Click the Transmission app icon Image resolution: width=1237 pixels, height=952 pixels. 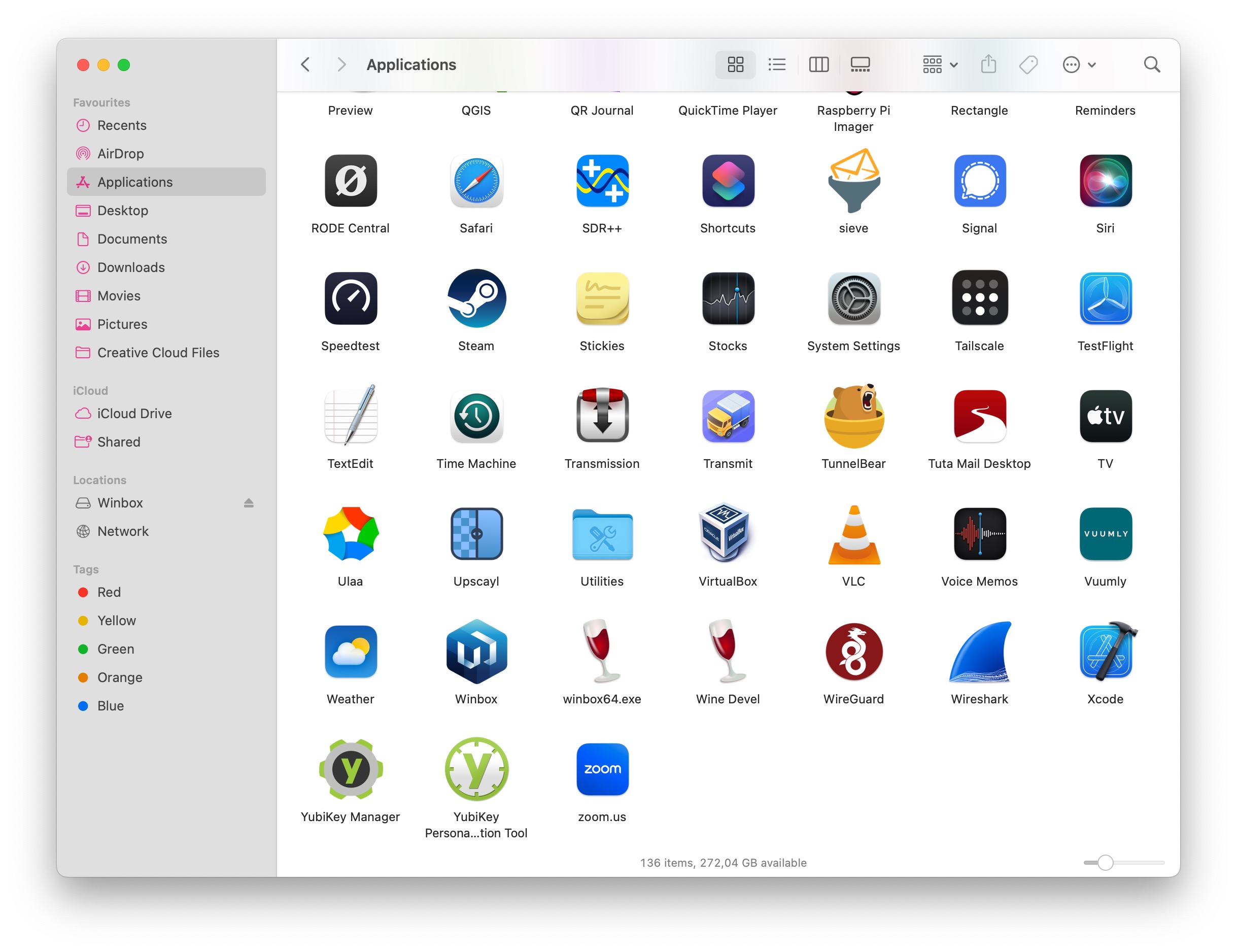click(602, 415)
